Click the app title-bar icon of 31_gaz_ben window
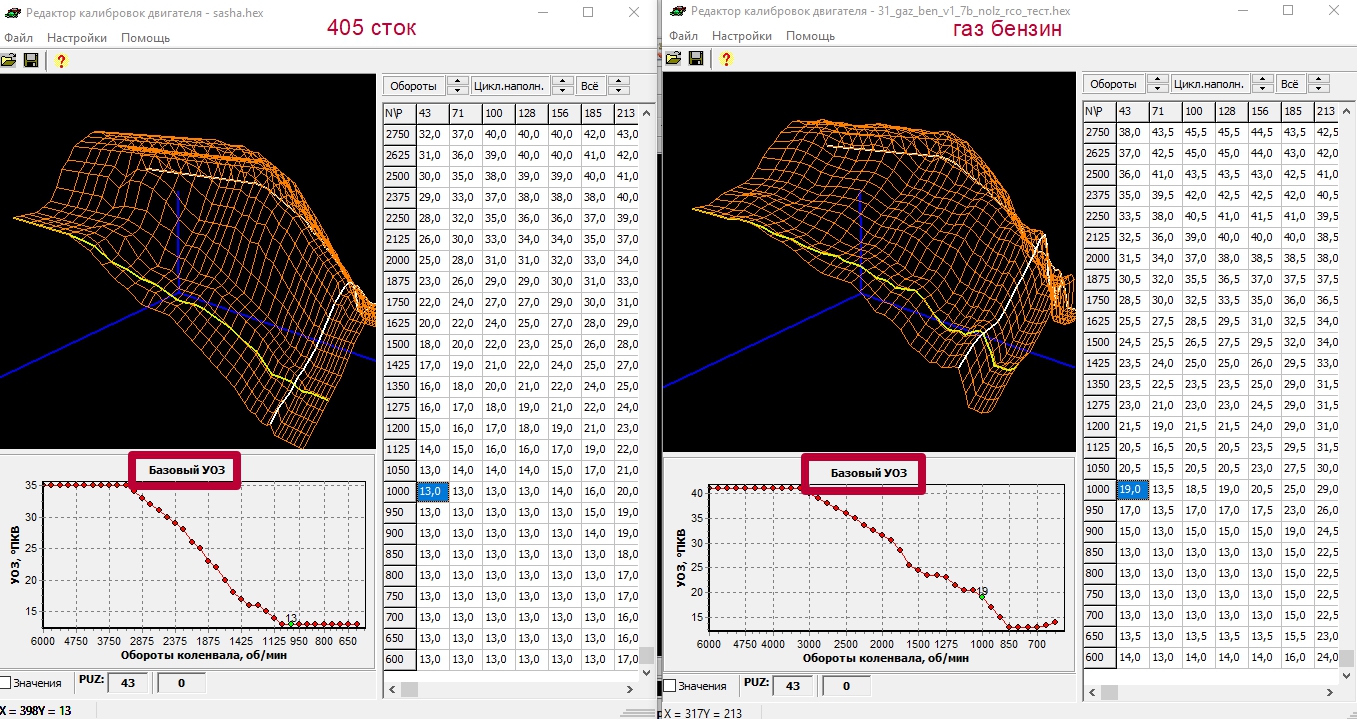The height and width of the screenshot is (719, 1357). (677, 11)
